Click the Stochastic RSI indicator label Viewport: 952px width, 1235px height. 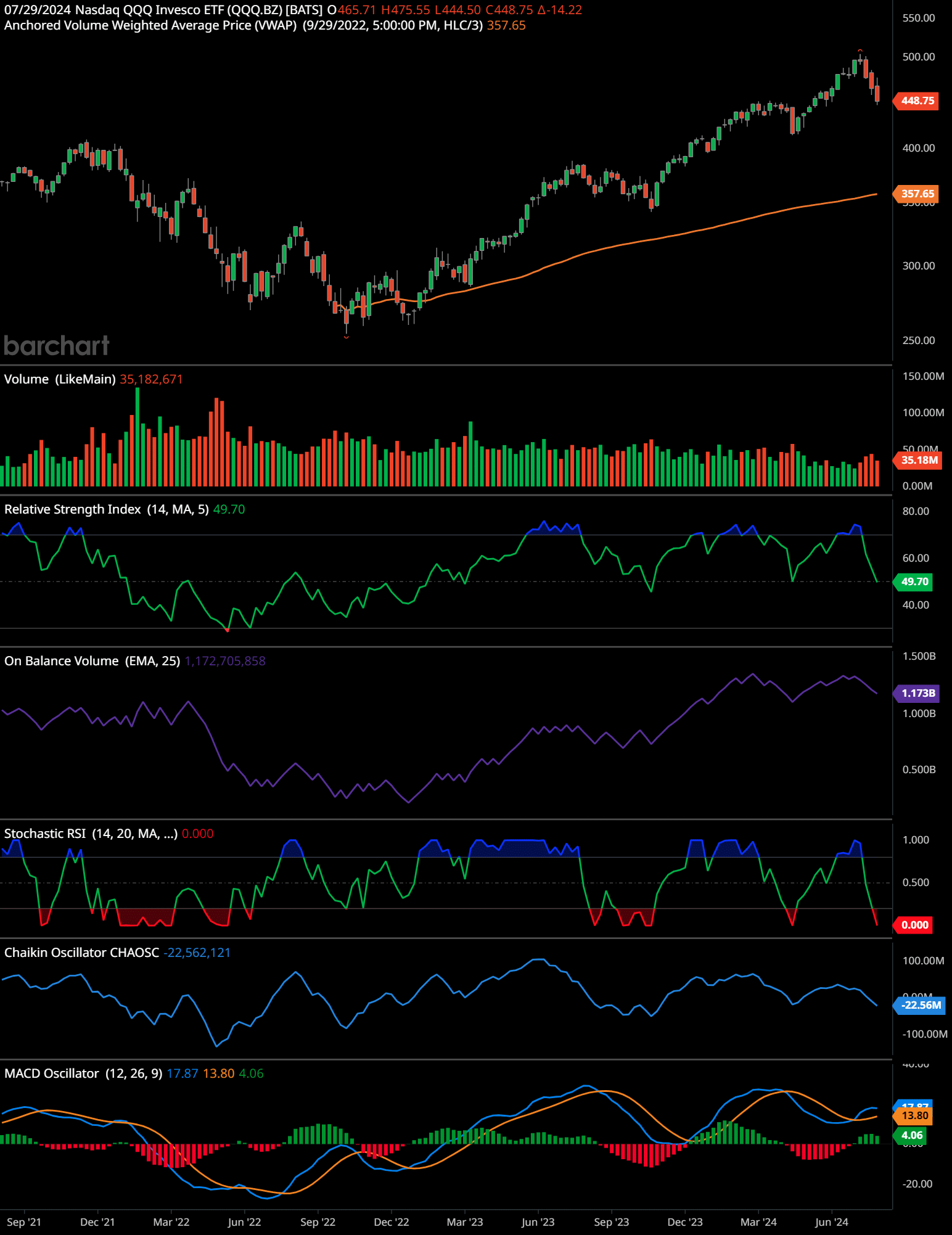coord(91,834)
